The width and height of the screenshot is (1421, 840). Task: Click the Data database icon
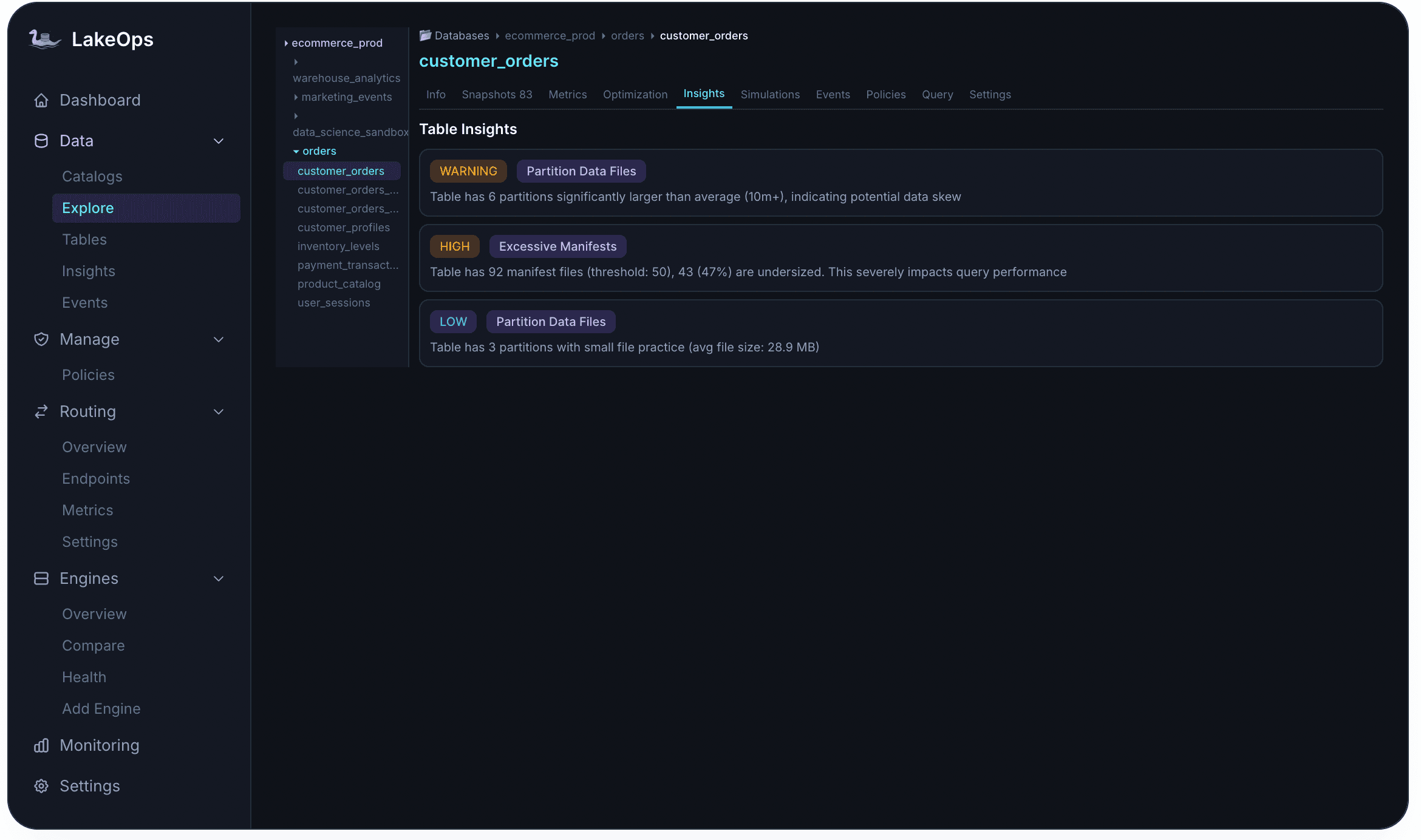click(41, 141)
